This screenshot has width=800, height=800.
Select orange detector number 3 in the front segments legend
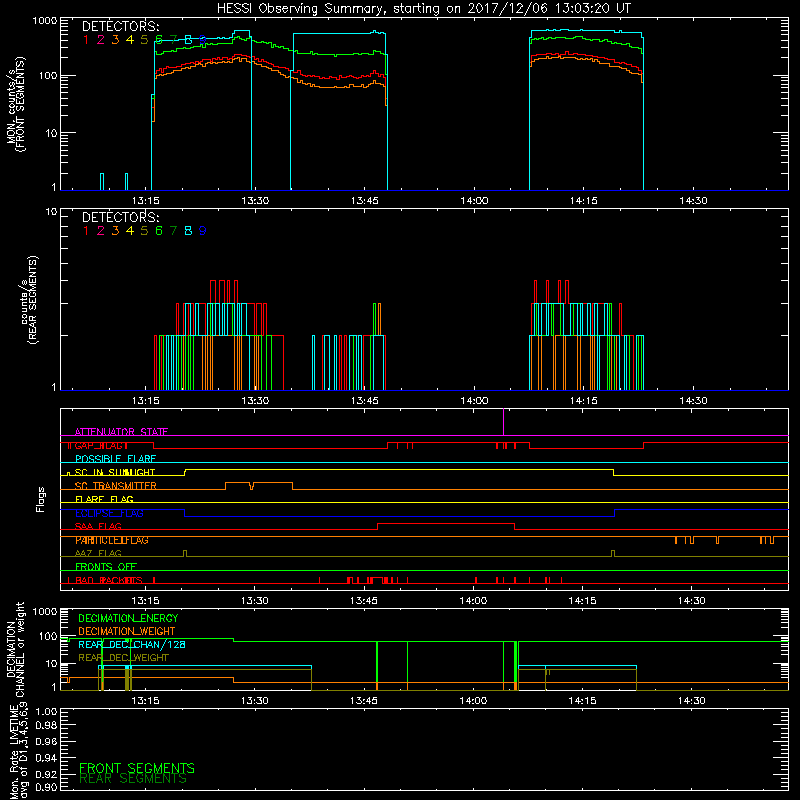pyautogui.click(x=115, y=40)
